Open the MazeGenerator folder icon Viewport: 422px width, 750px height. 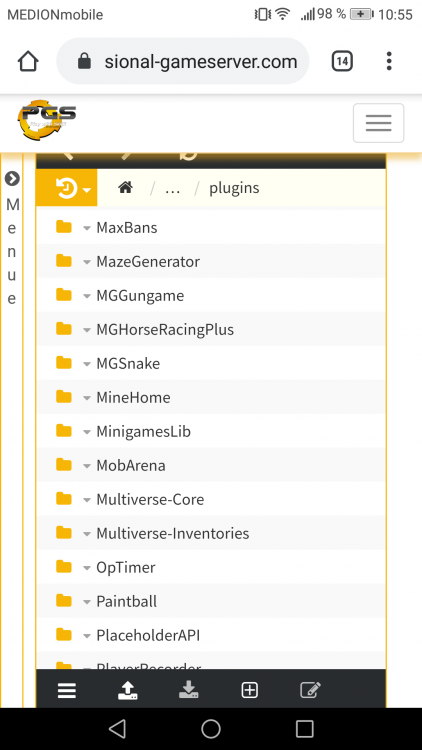coord(64,261)
